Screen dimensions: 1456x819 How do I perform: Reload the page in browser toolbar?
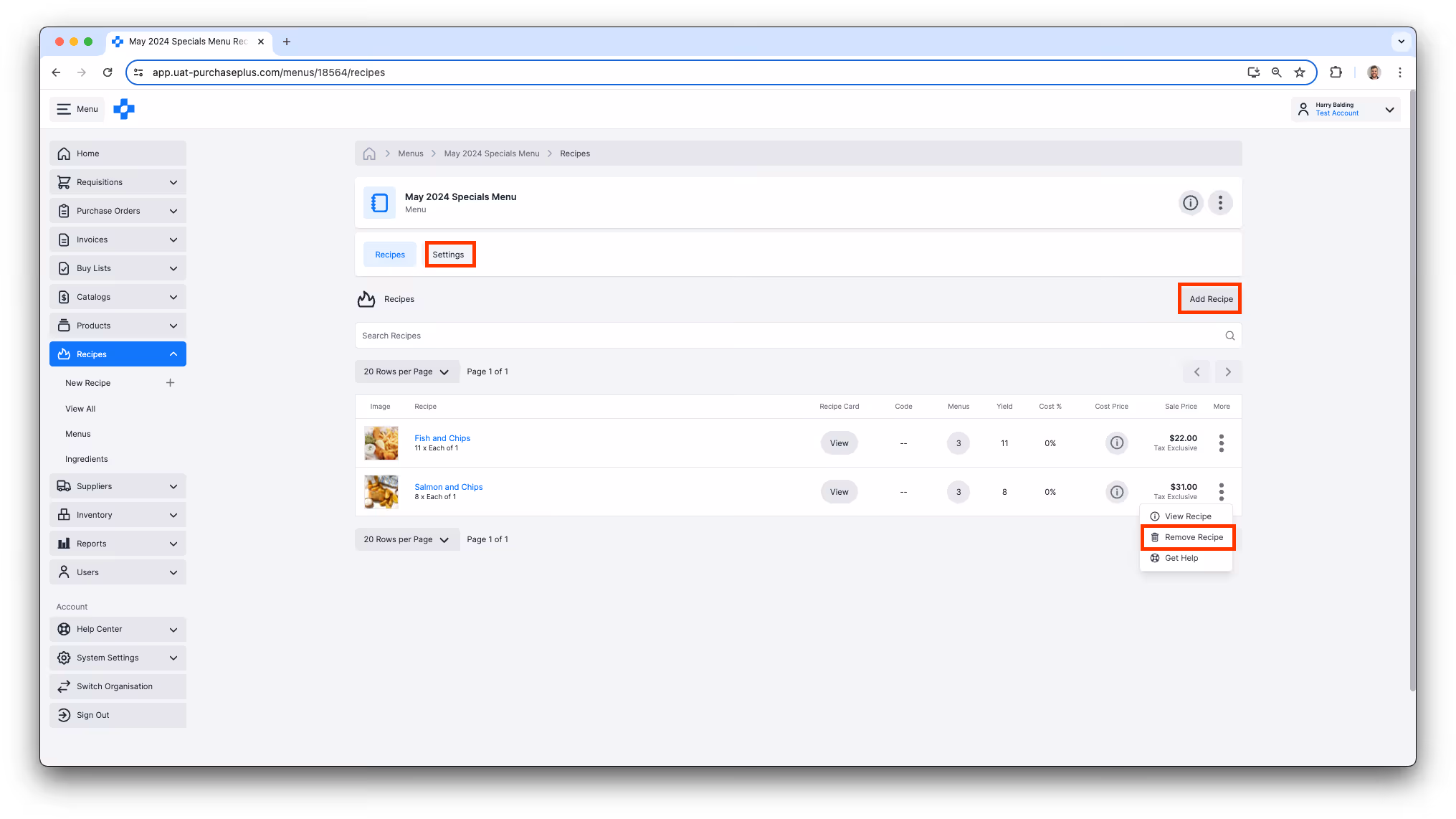pos(108,72)
